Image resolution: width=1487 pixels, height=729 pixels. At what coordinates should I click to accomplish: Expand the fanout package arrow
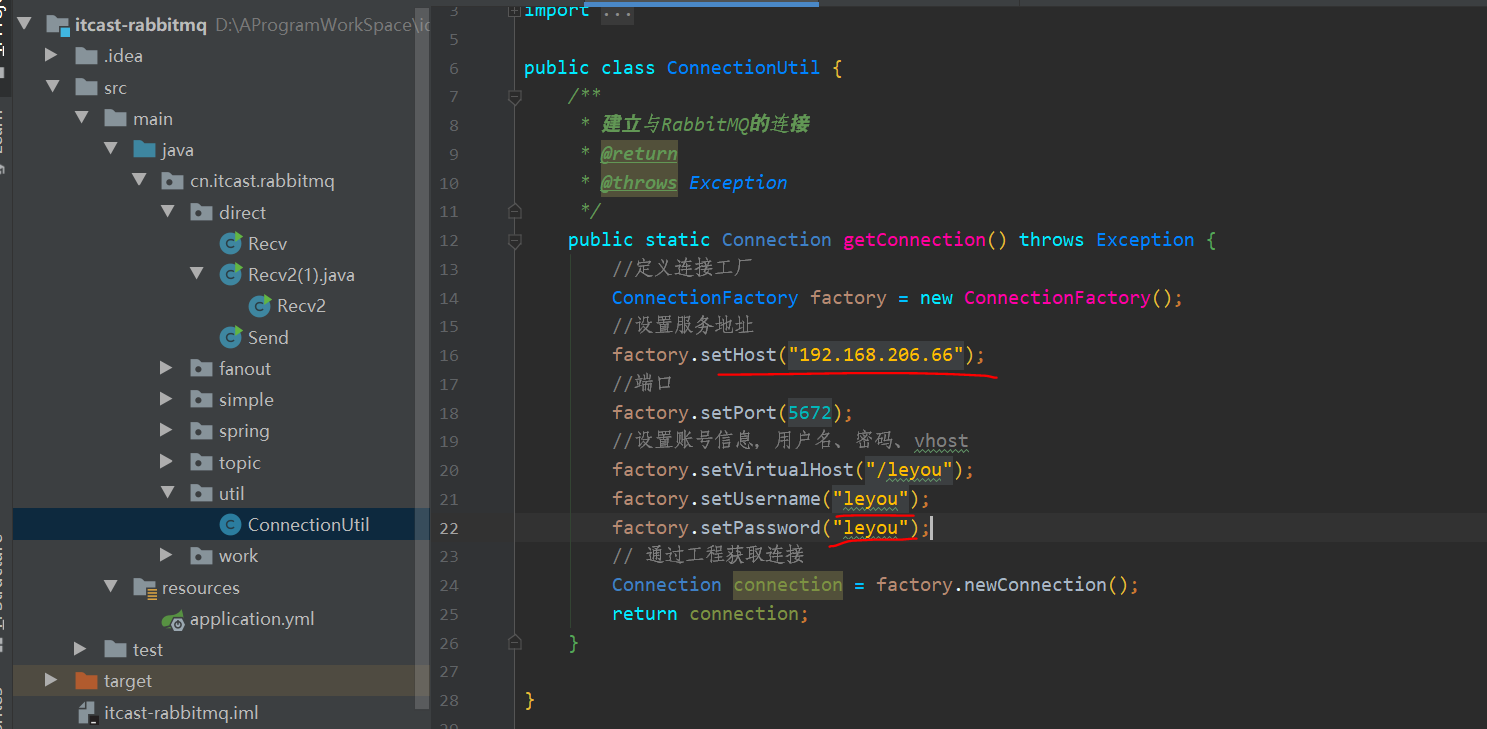167,368
